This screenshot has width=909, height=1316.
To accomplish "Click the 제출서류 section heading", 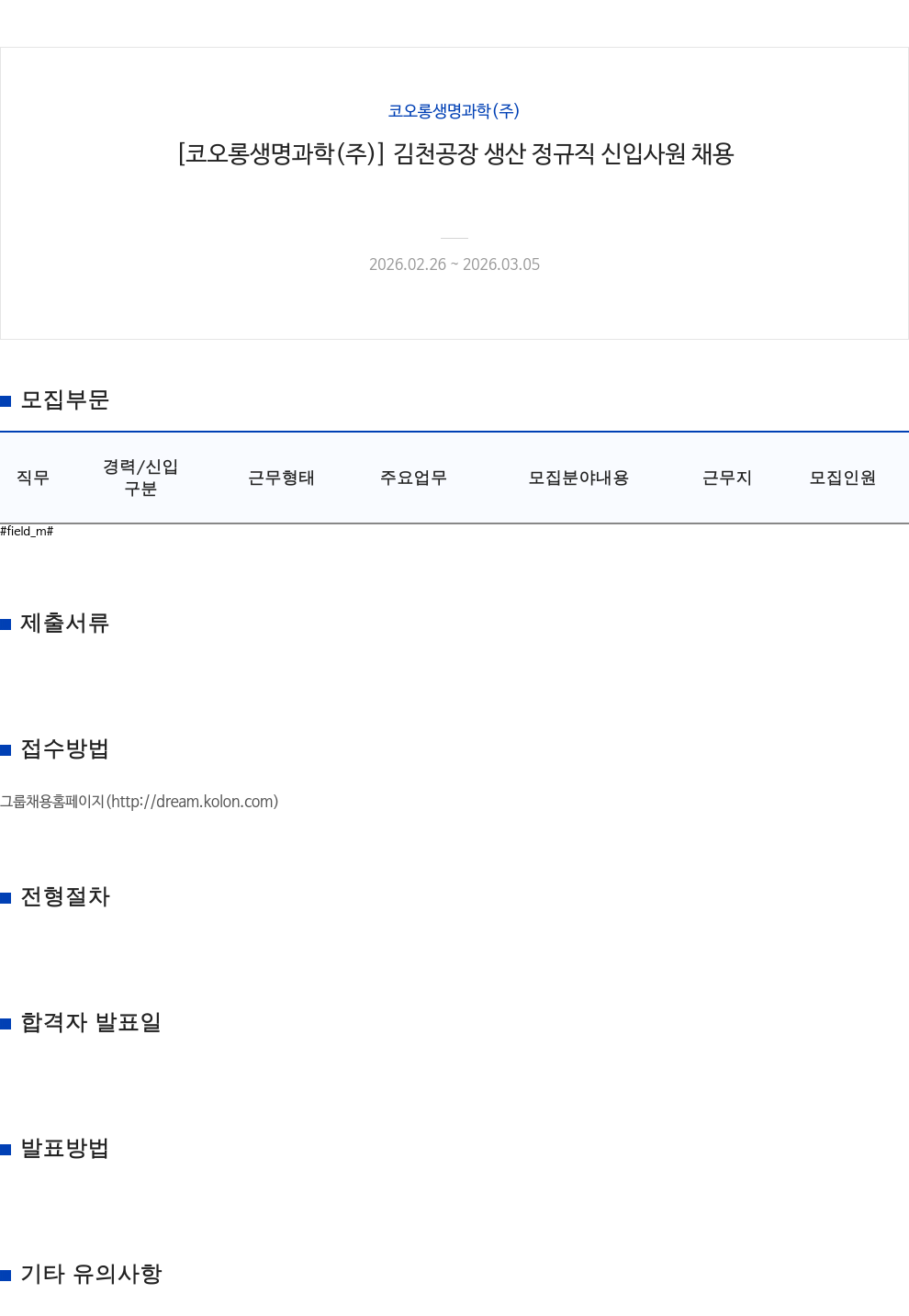I will click(x=65, y=624).
